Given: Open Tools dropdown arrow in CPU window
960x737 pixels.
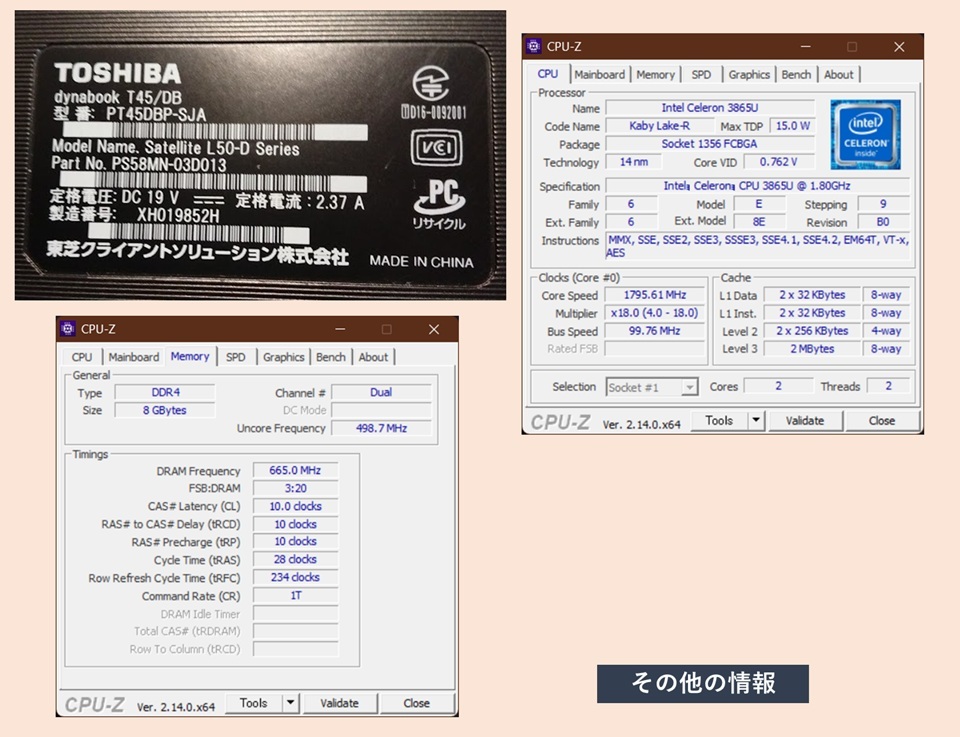Looking at the screenshot, I should pos(756,421).
